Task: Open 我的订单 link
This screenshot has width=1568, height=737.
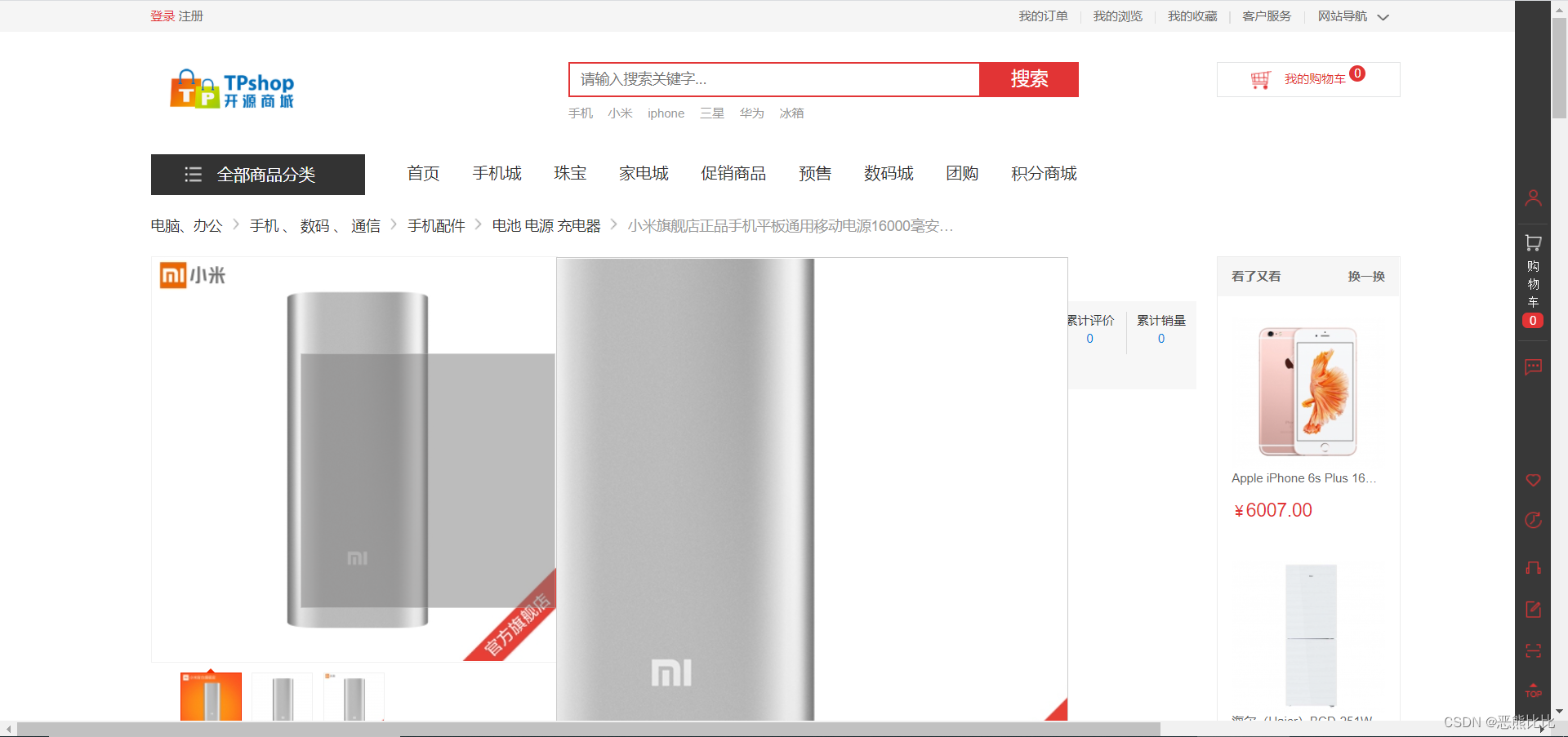Action: click(x=1043, y=16)
